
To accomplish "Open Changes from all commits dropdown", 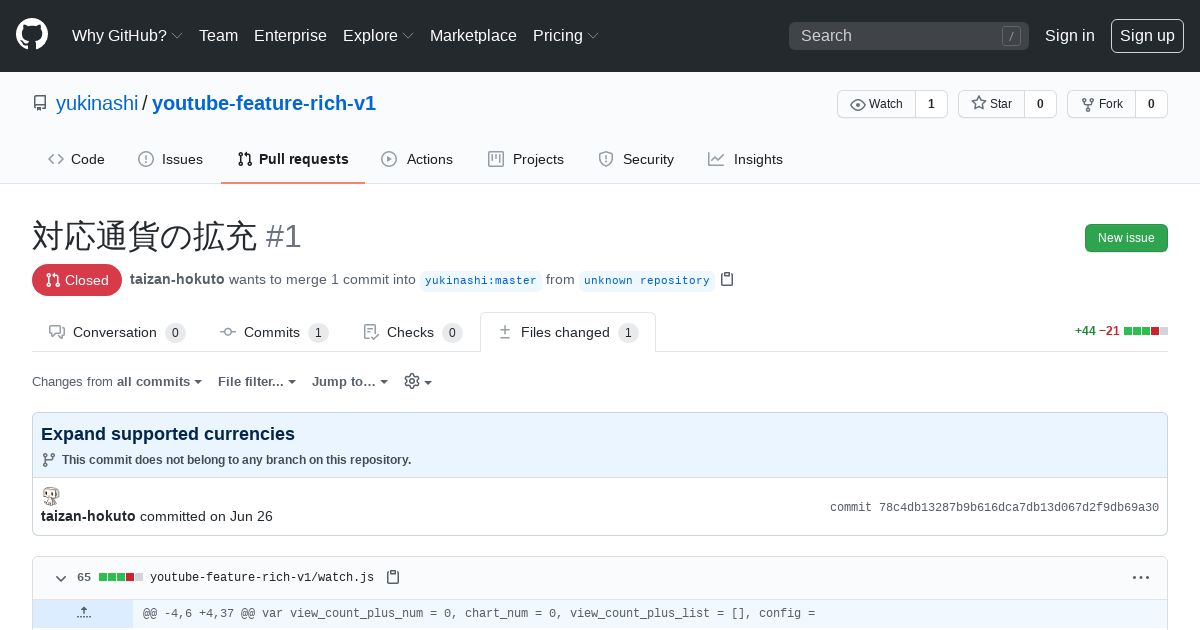I will click(117, 381).
